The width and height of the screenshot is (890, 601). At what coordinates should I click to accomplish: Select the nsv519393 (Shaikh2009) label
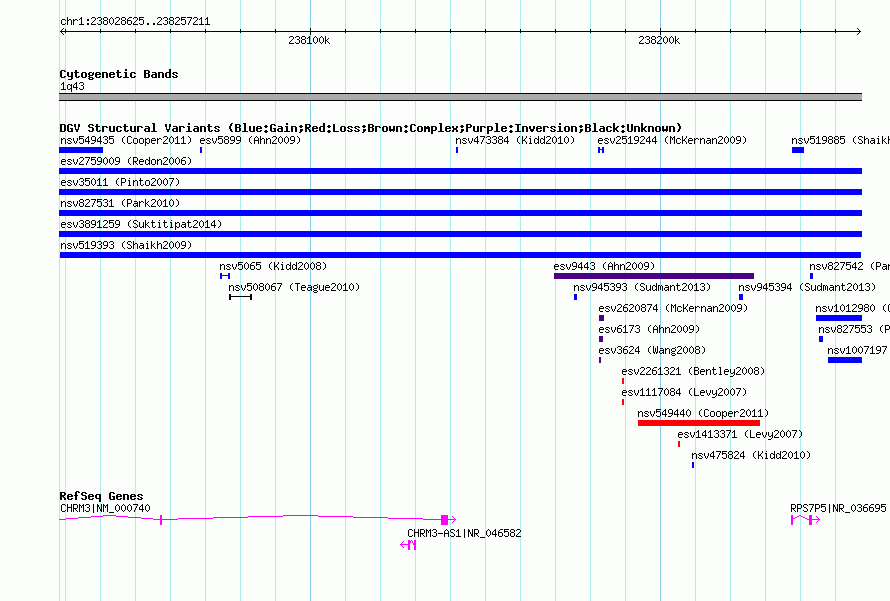(x=126, y=245)
